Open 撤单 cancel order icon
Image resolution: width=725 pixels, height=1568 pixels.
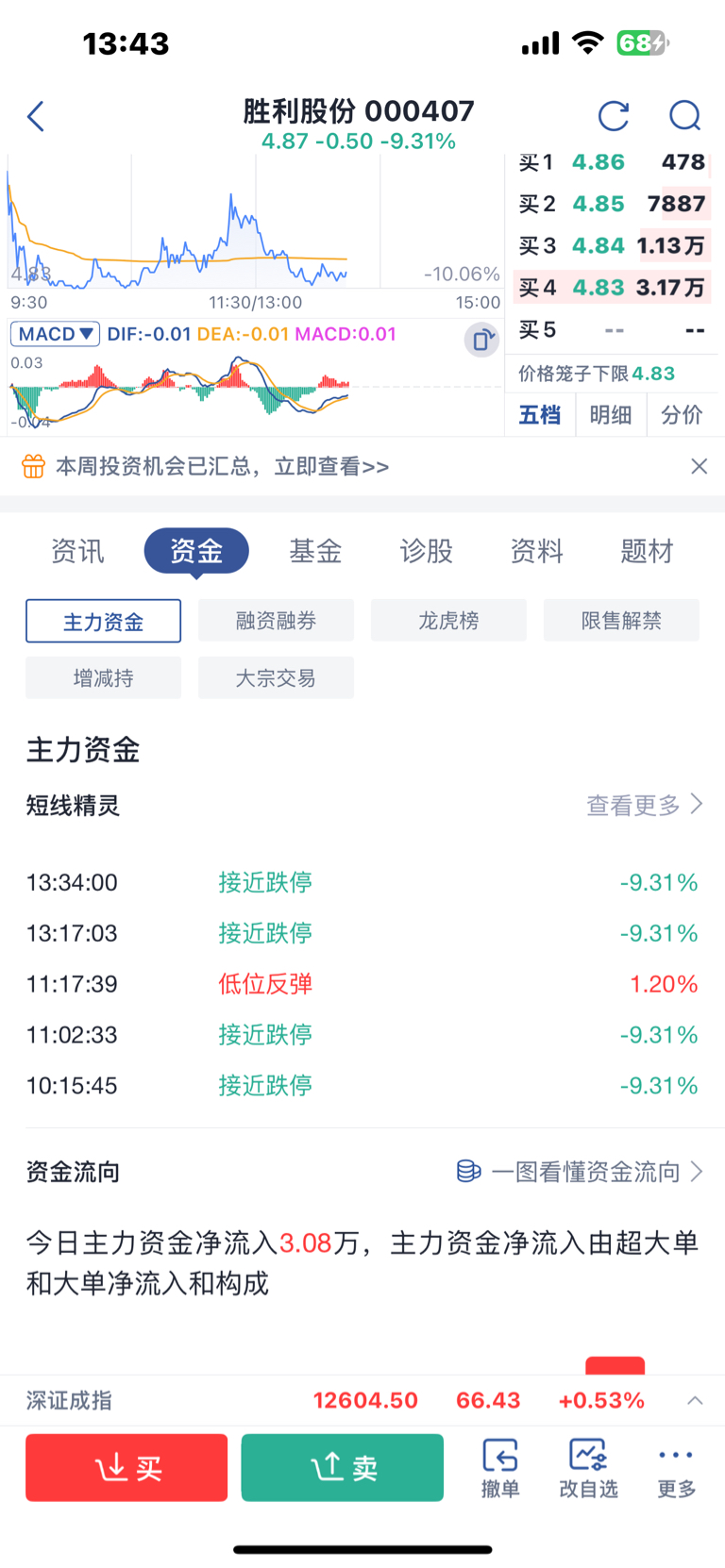500,1467
